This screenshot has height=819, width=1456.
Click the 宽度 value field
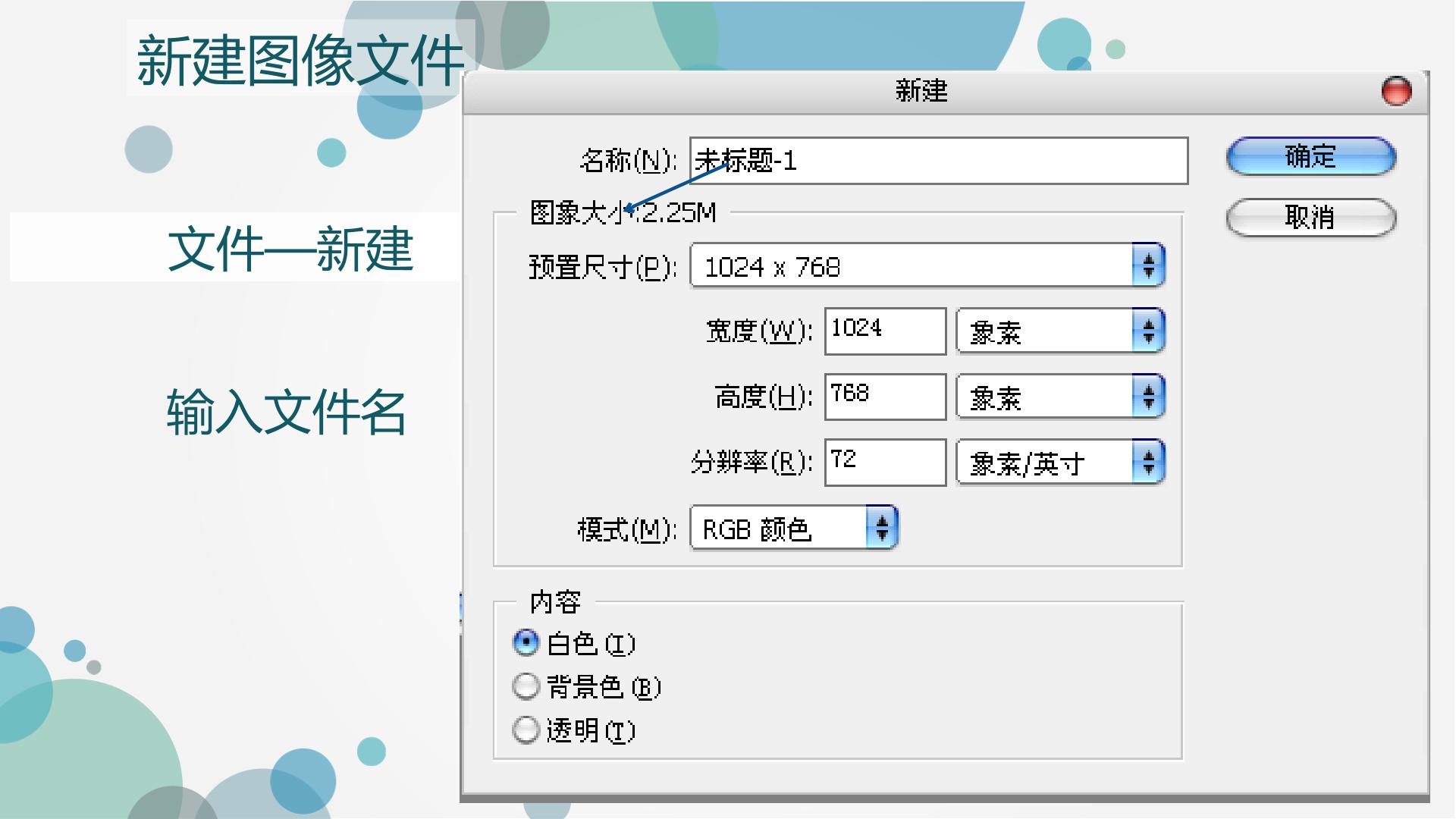[886, 331]
